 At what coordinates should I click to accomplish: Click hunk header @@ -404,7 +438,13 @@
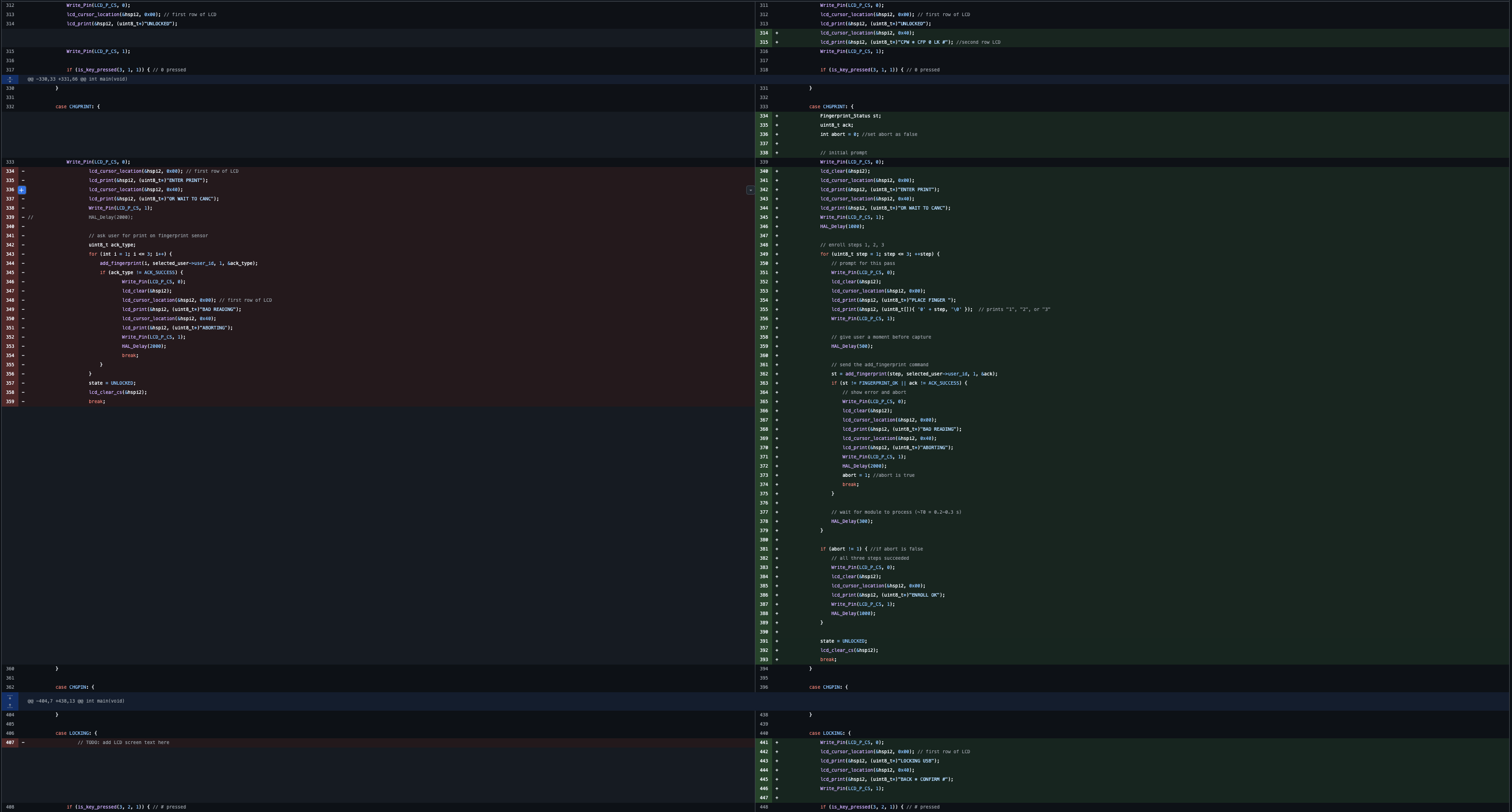click(x=76, y=701)
